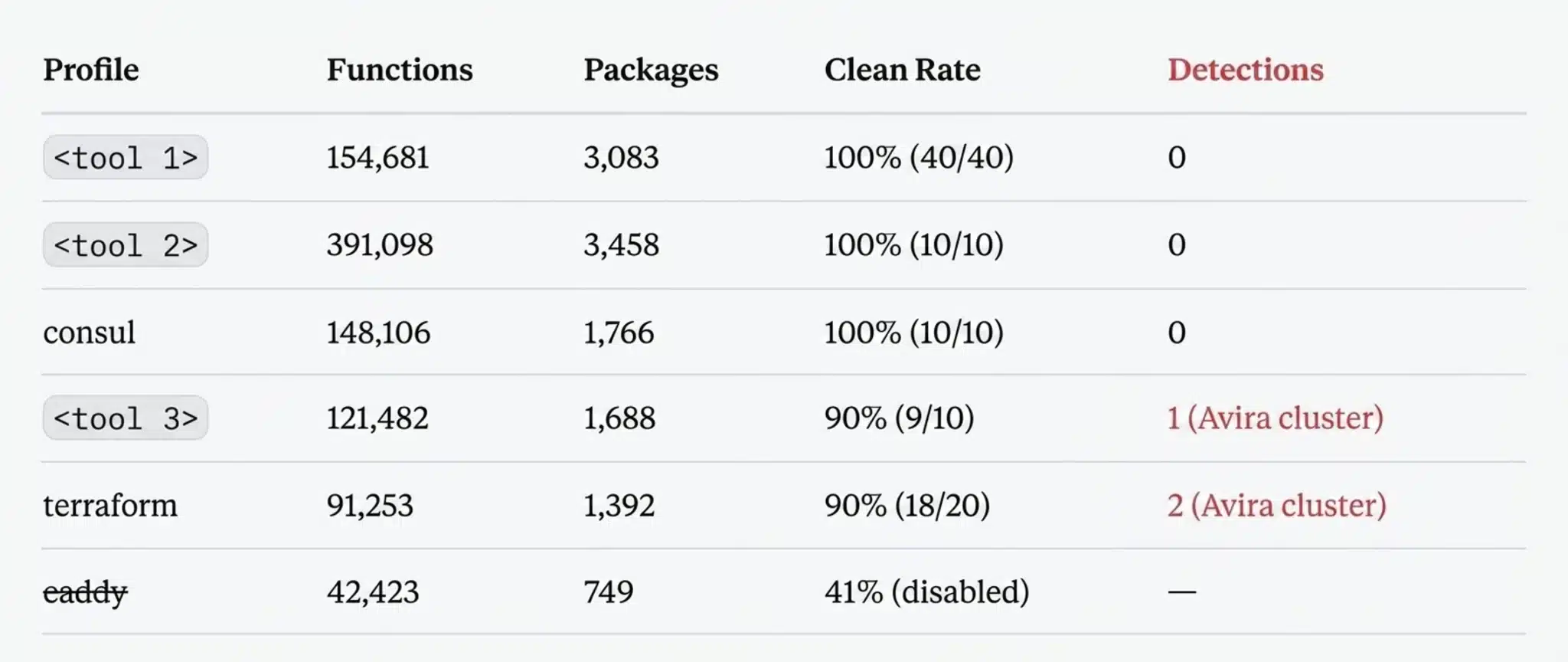Click the red Detections column header
Screen dimensions: 1568x662
[1246, 70]
